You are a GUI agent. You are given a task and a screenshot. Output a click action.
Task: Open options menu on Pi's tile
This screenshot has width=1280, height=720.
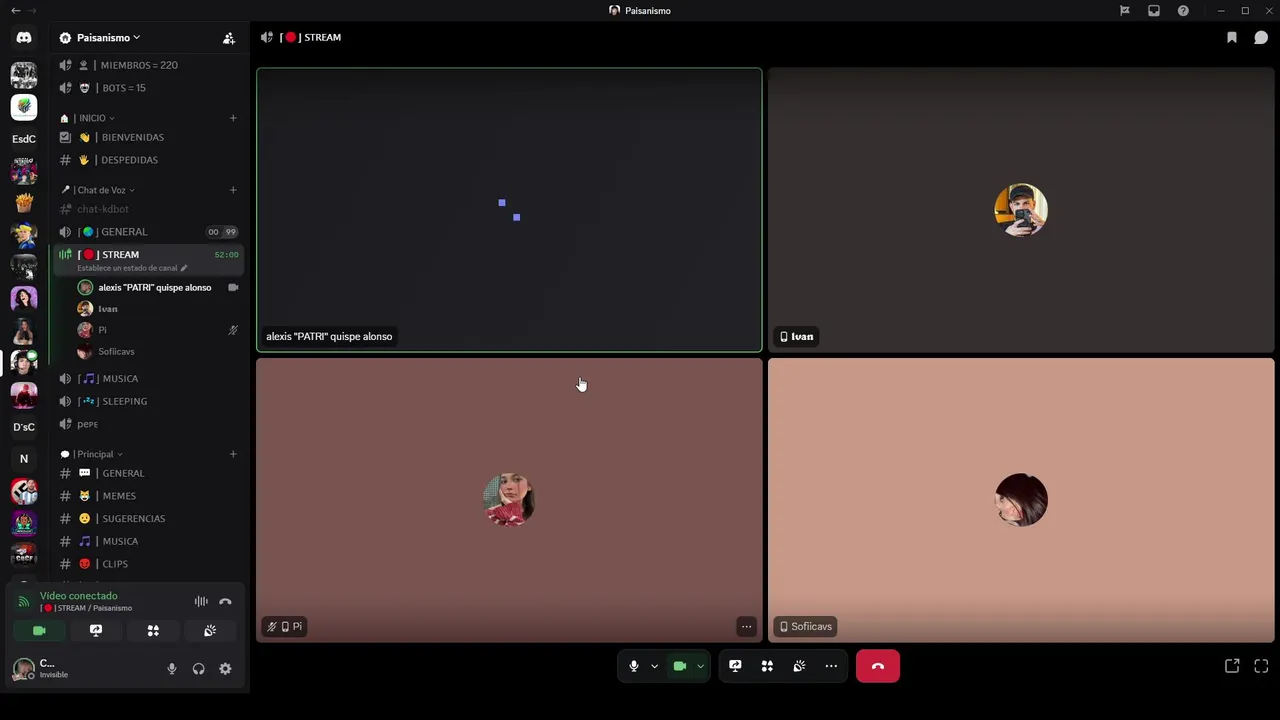[746, 627]
